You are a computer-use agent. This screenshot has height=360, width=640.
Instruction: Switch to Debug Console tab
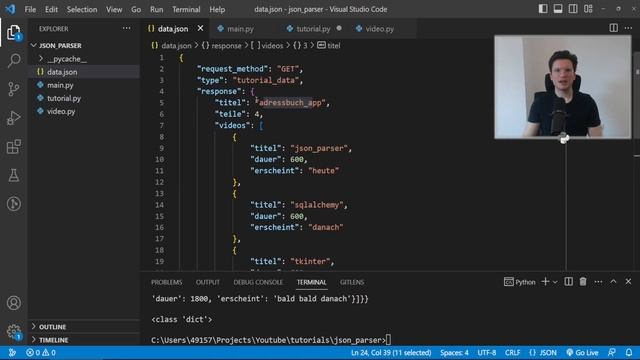coord(258,282)
